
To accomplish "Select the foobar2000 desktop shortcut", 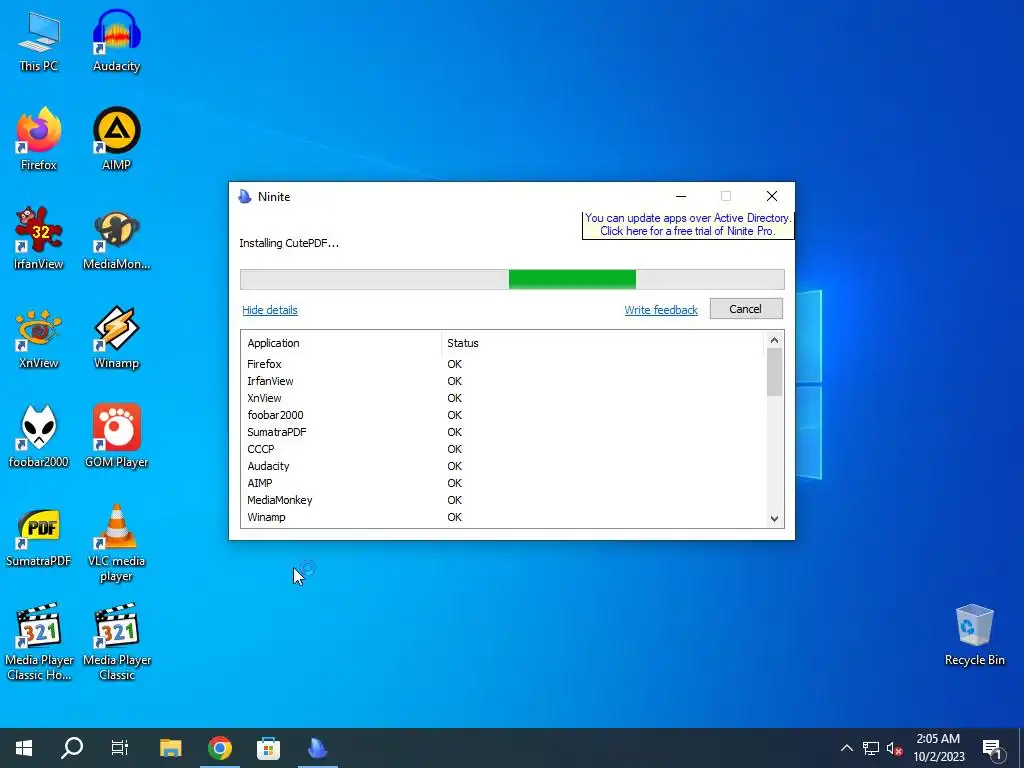I will coord(39,436).
